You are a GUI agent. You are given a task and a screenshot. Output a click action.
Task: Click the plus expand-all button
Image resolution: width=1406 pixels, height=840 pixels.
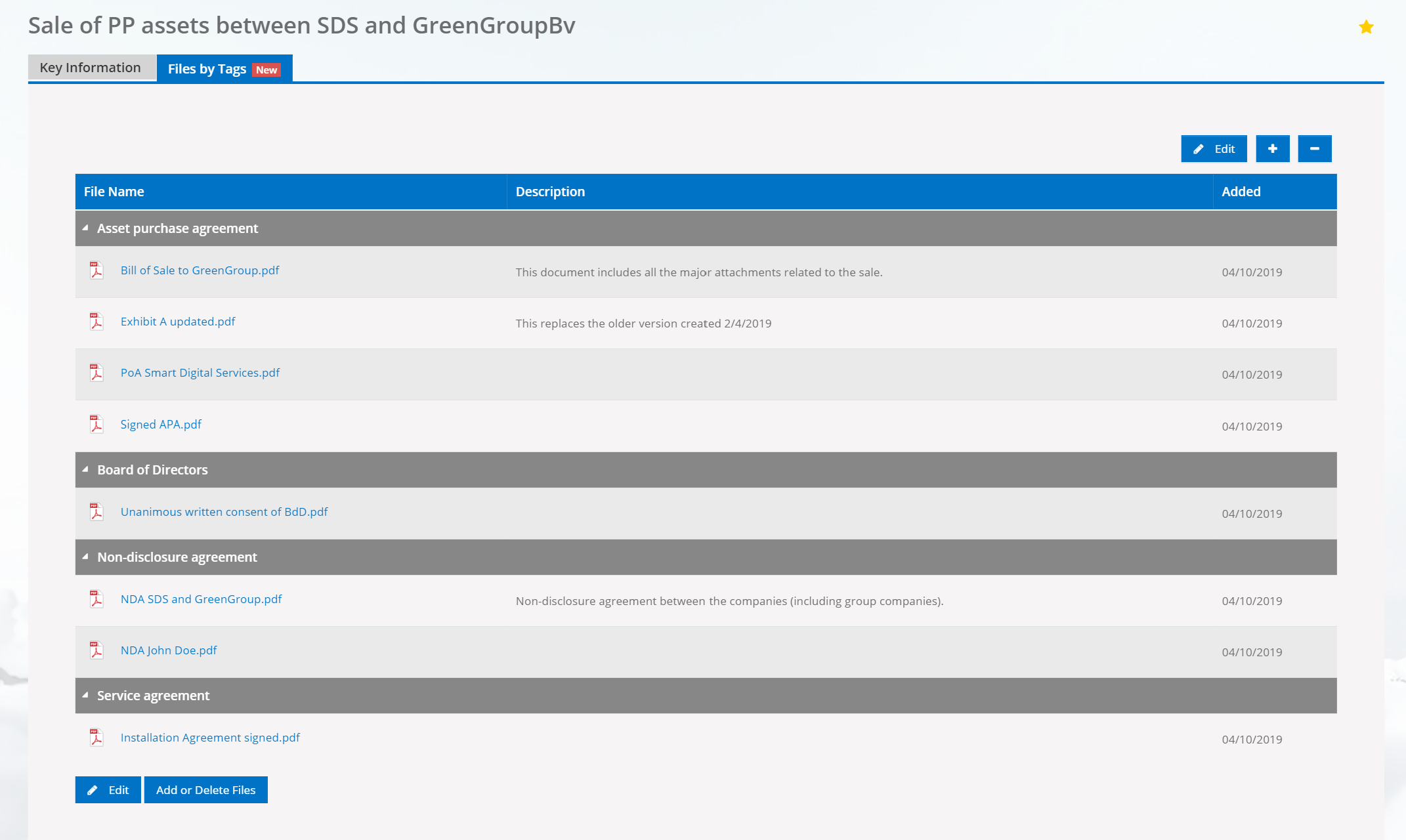(x=1272, y=149)
